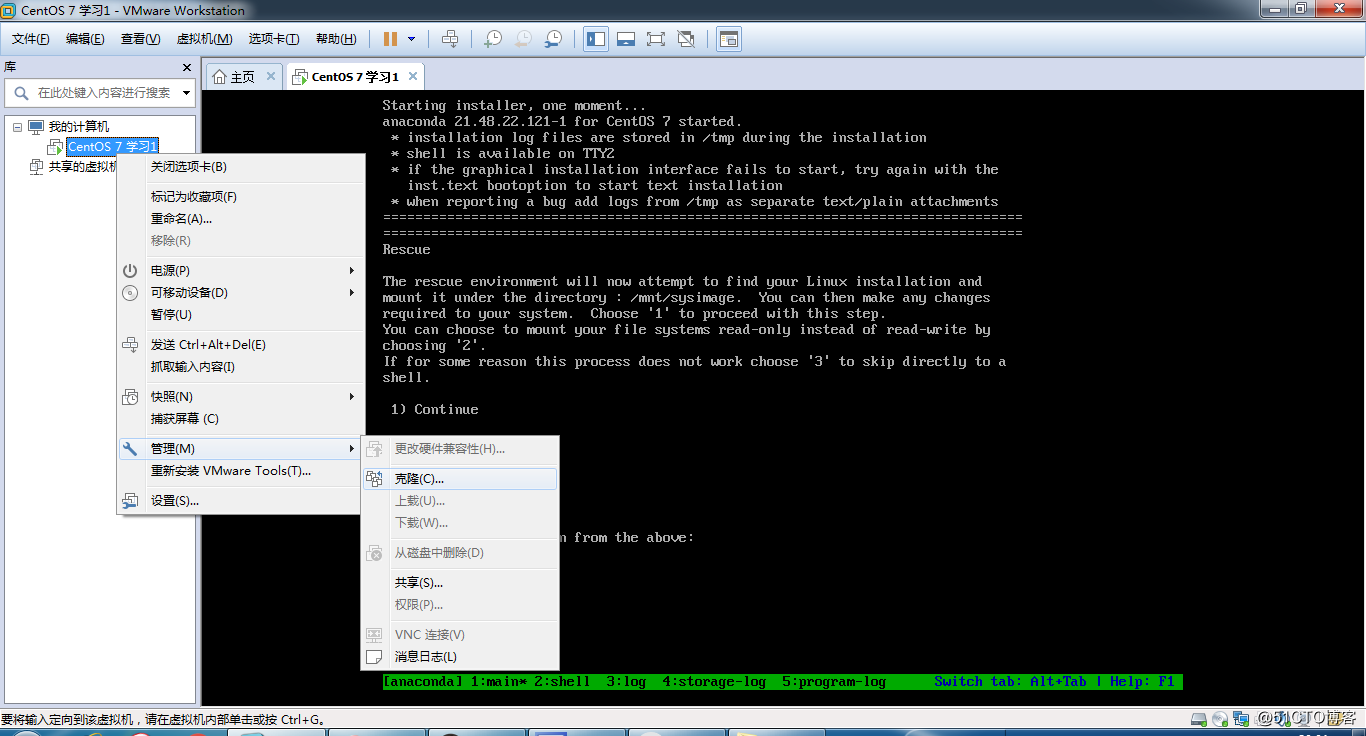
Task: Open the snapshot manager toolbar icon
Action: coord(553,39)
